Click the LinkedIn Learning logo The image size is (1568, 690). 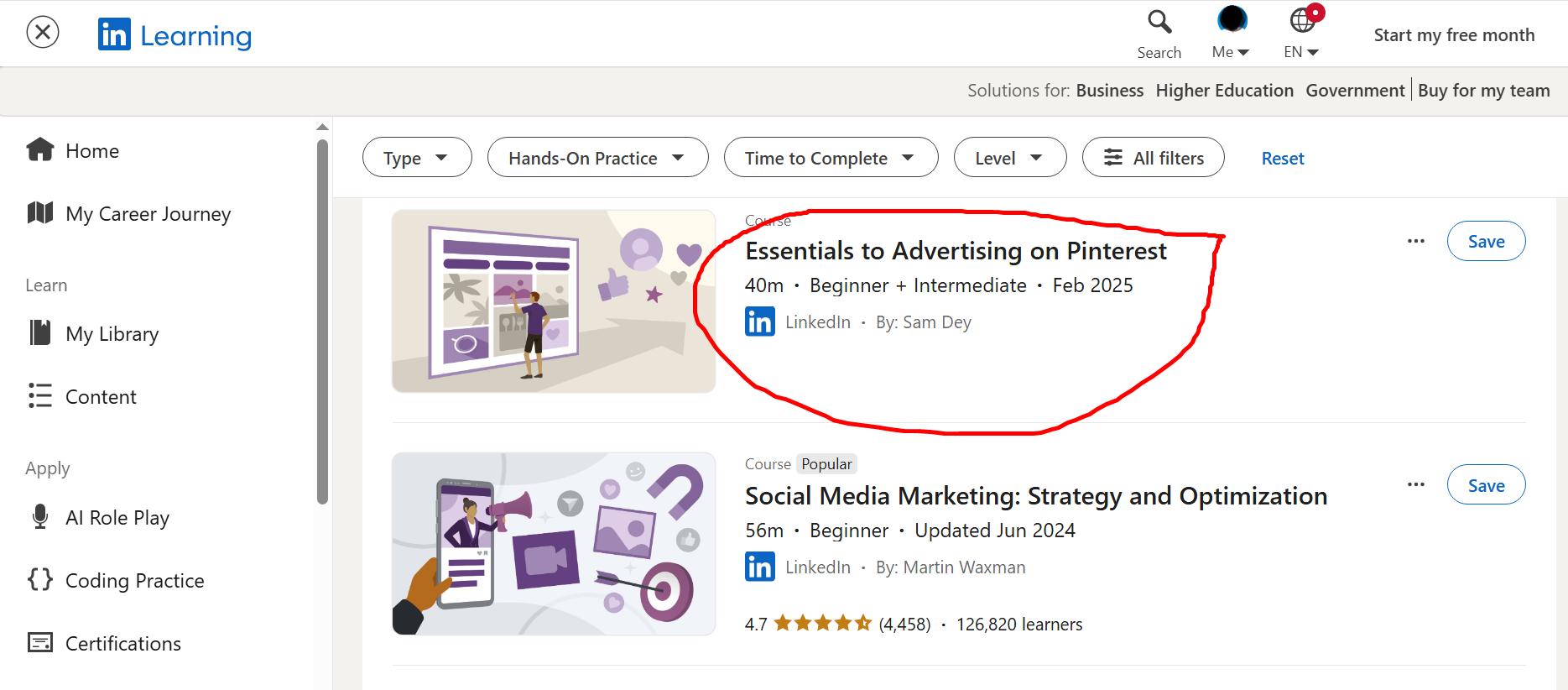click(x=175, y=35)
